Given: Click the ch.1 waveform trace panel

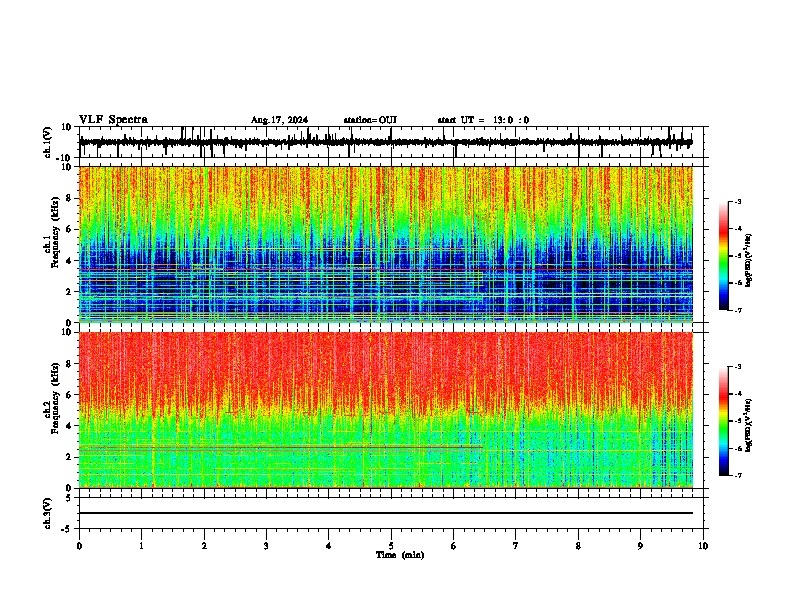Looking at the screenshot, I should (x=391, y=142).
